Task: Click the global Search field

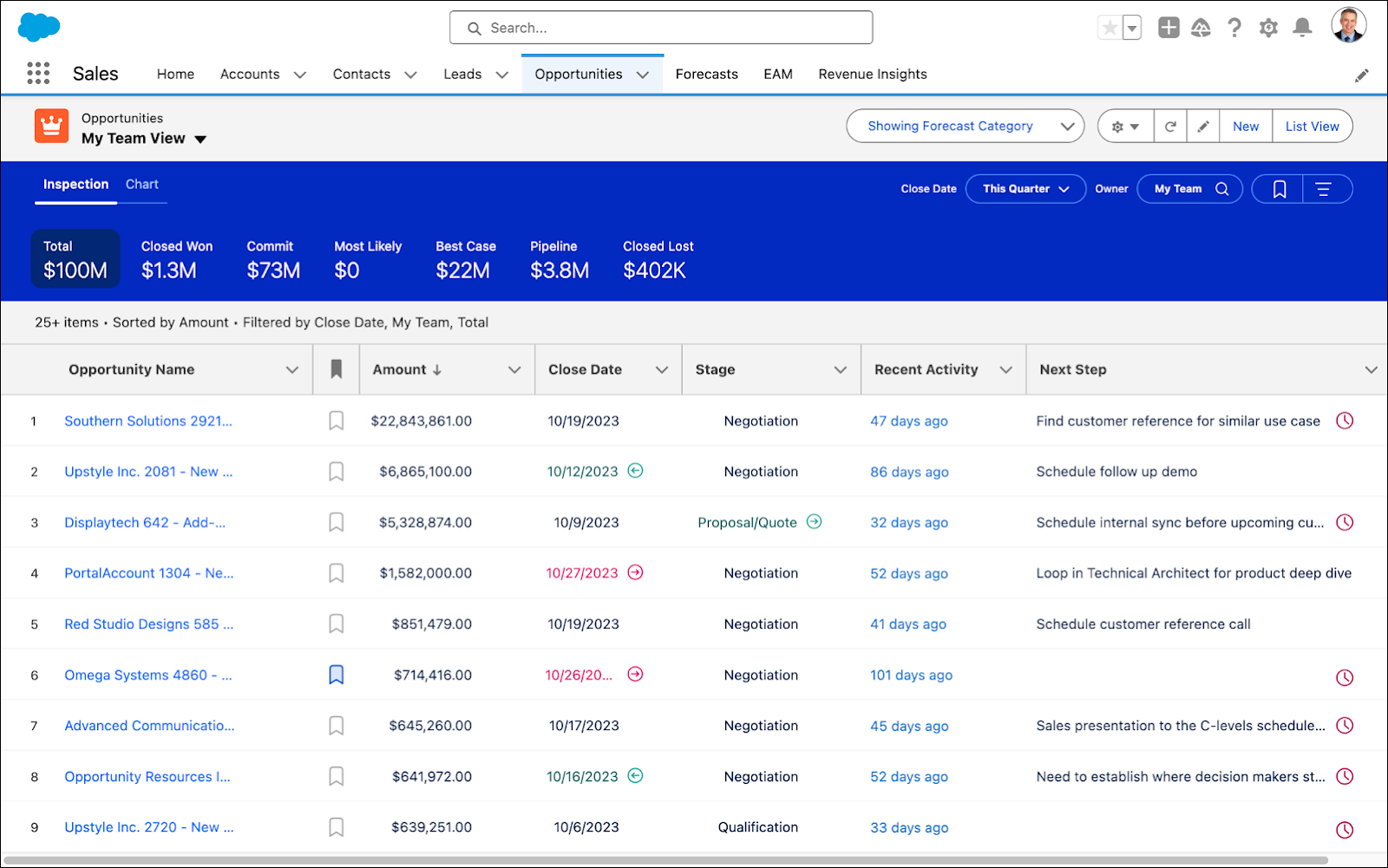Action: tap(661, 28)
